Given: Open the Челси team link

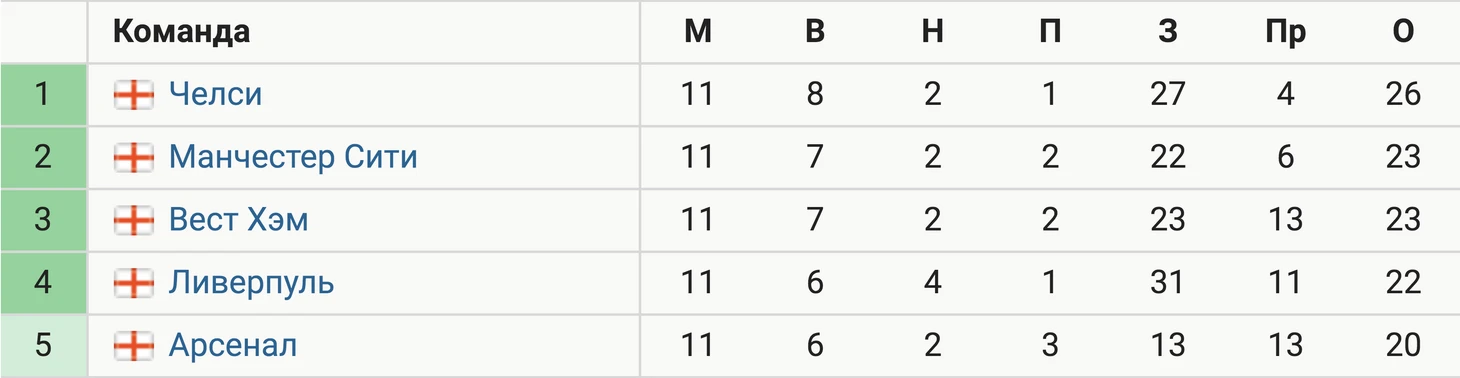Looking at the screenshot, I should coord(215,95).
